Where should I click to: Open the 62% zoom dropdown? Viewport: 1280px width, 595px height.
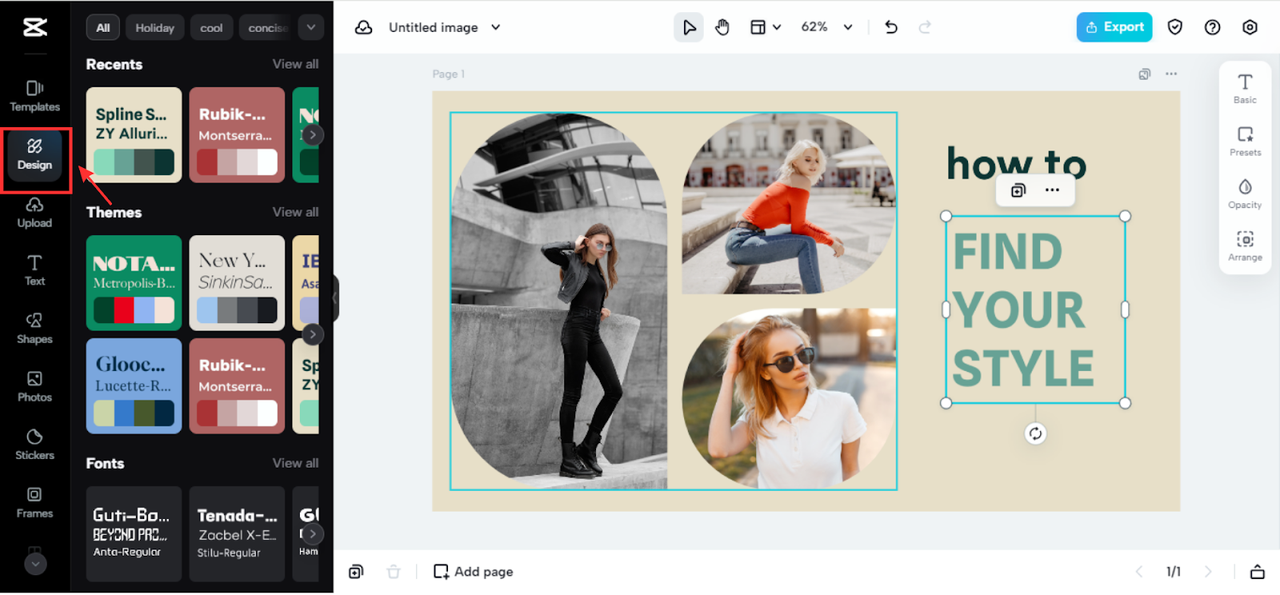point(826,27)
